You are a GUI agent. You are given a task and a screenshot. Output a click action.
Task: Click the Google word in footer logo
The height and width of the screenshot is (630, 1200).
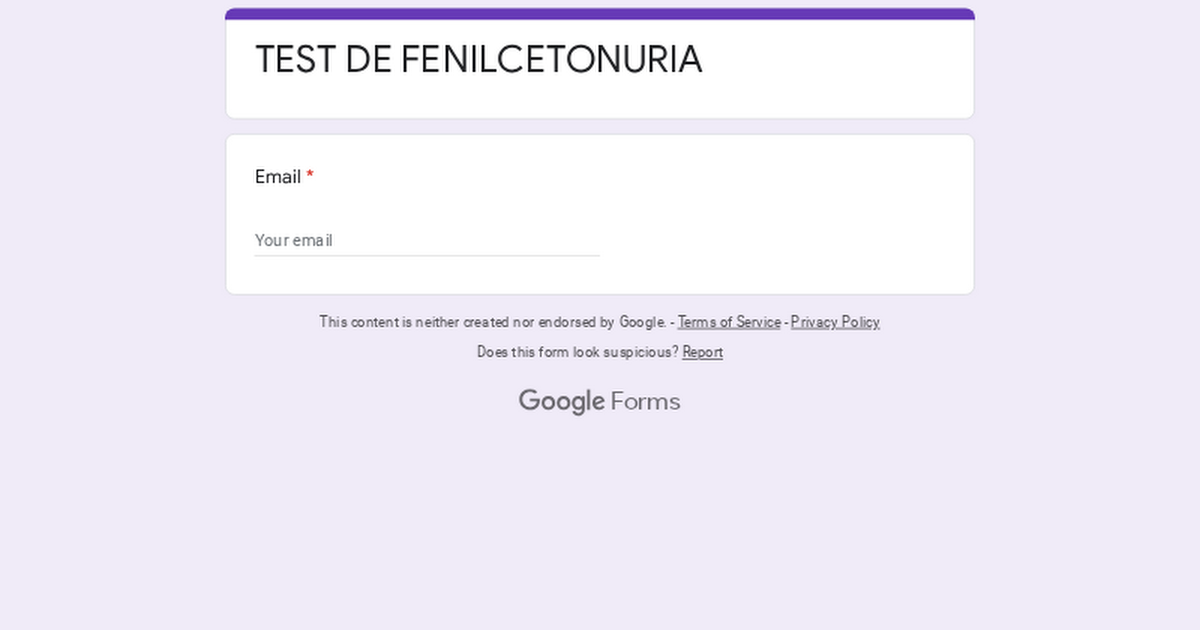pos(561,401)
